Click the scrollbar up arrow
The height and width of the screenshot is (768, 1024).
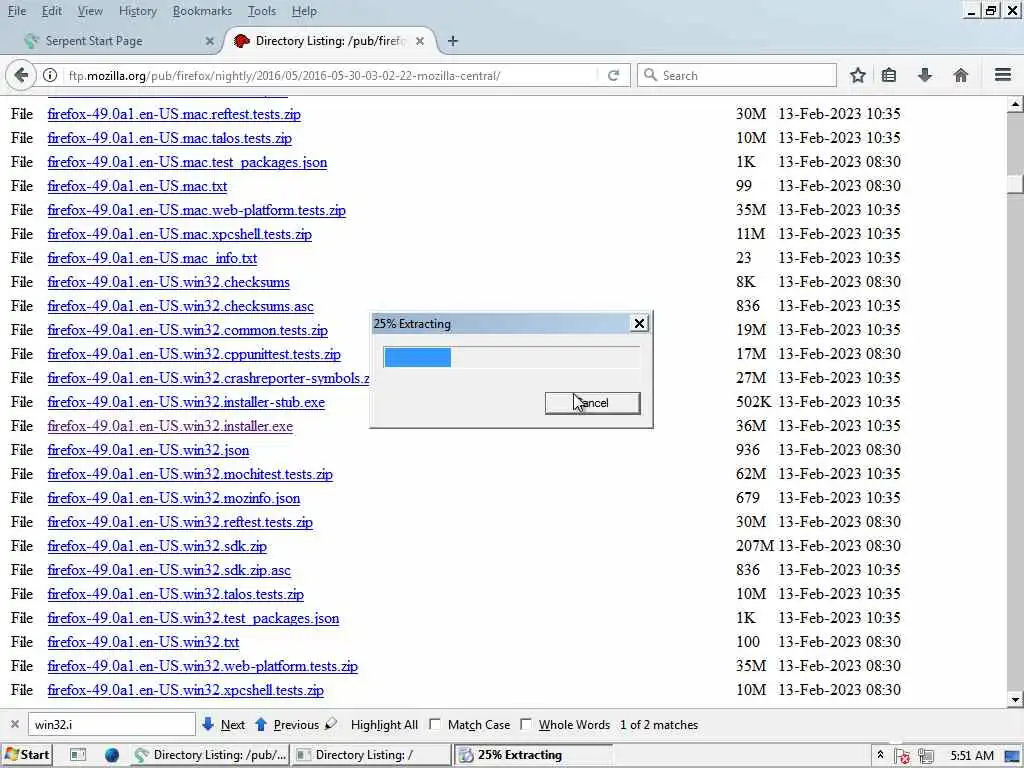coord(1015,104)
